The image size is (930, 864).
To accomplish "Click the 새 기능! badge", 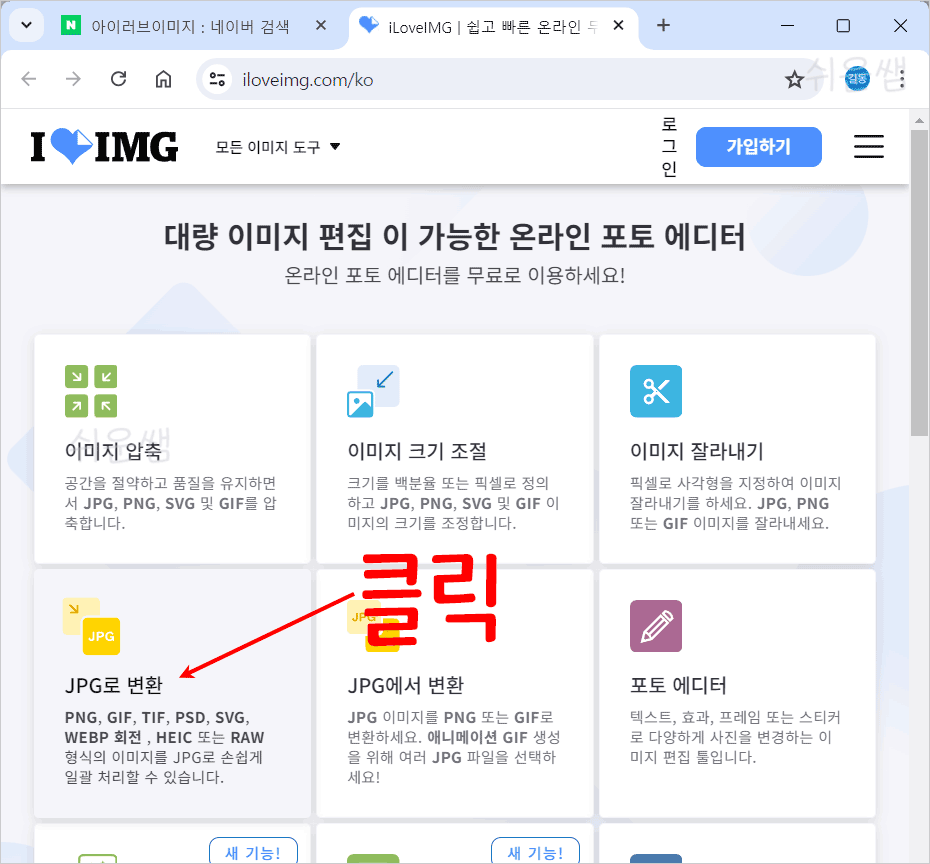I will [253, 850].
